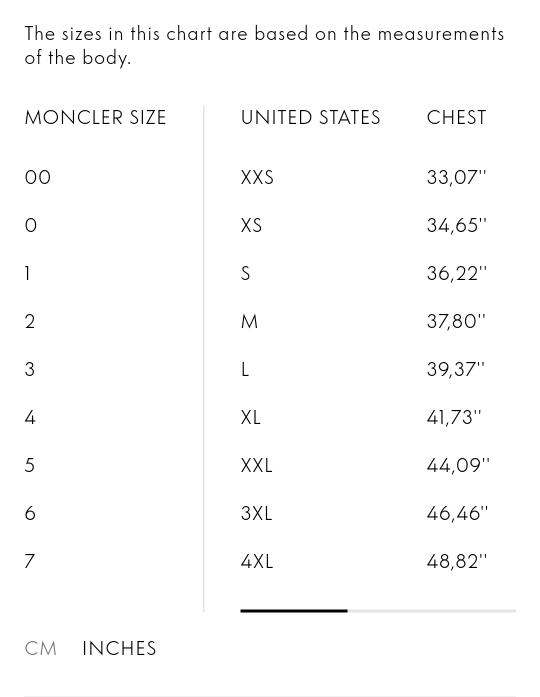540x697 pixels.
Task: Click chest measurement 39,37"
Action: click(x=456, y=369)
